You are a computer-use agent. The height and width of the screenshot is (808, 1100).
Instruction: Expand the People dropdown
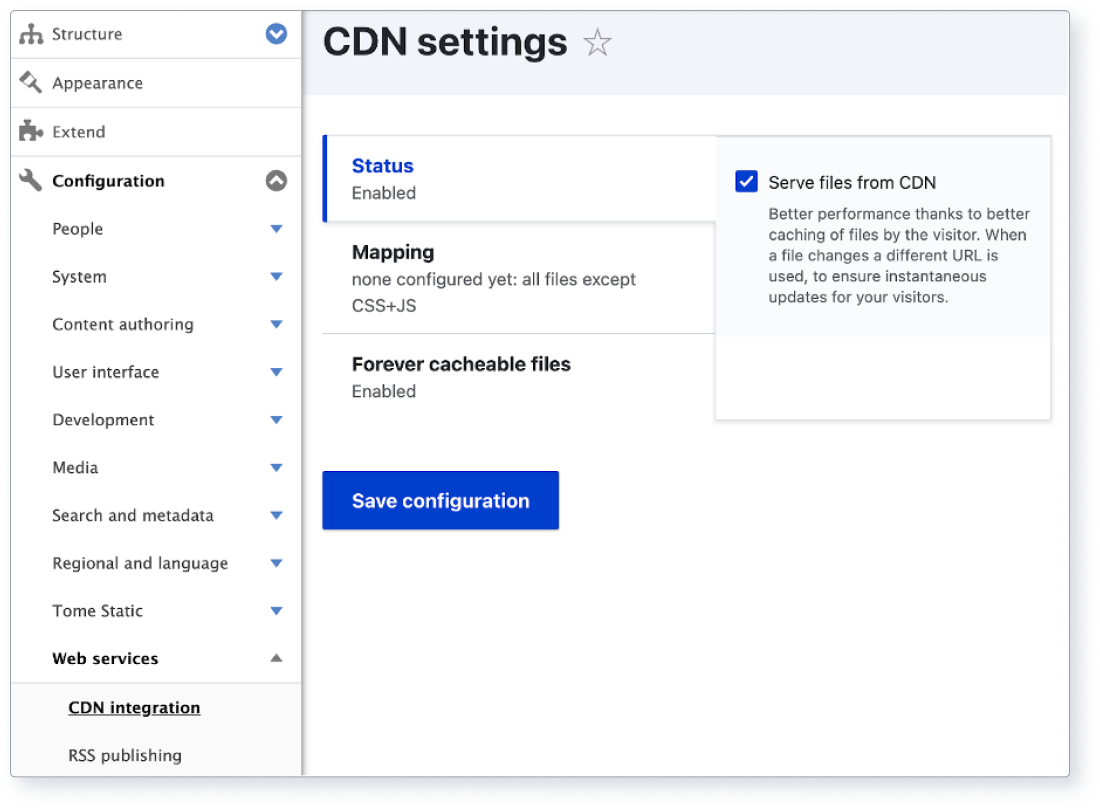[x=276, y=229]
